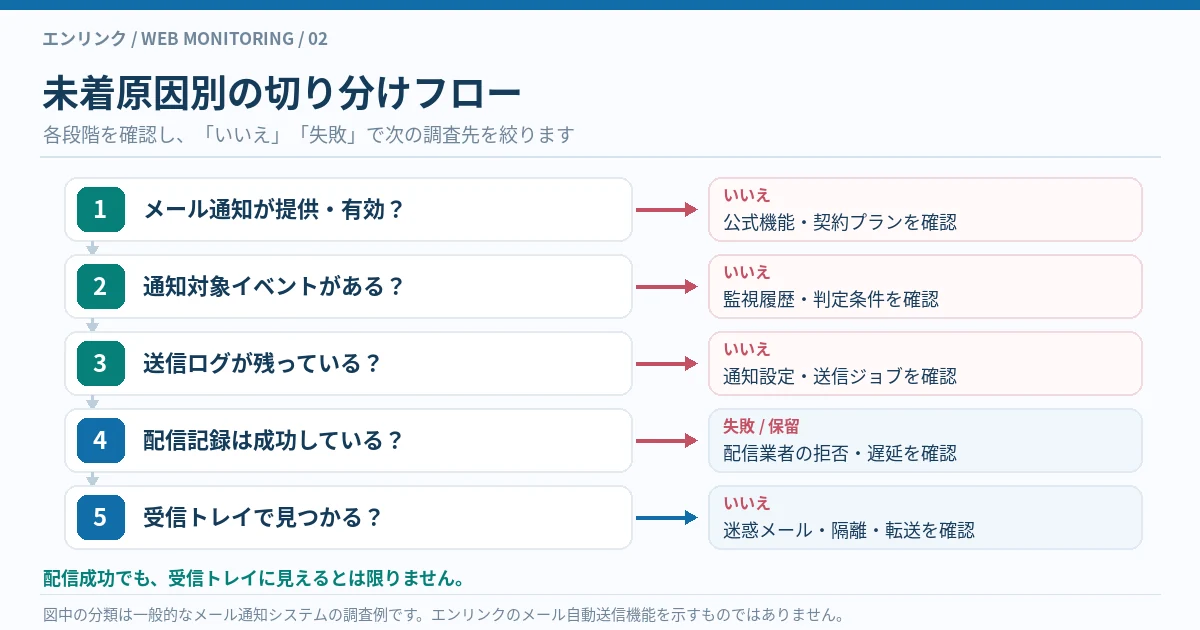Click the step 3 number badge
This screenshot has height=630, width=1200.
click(101, 363)
